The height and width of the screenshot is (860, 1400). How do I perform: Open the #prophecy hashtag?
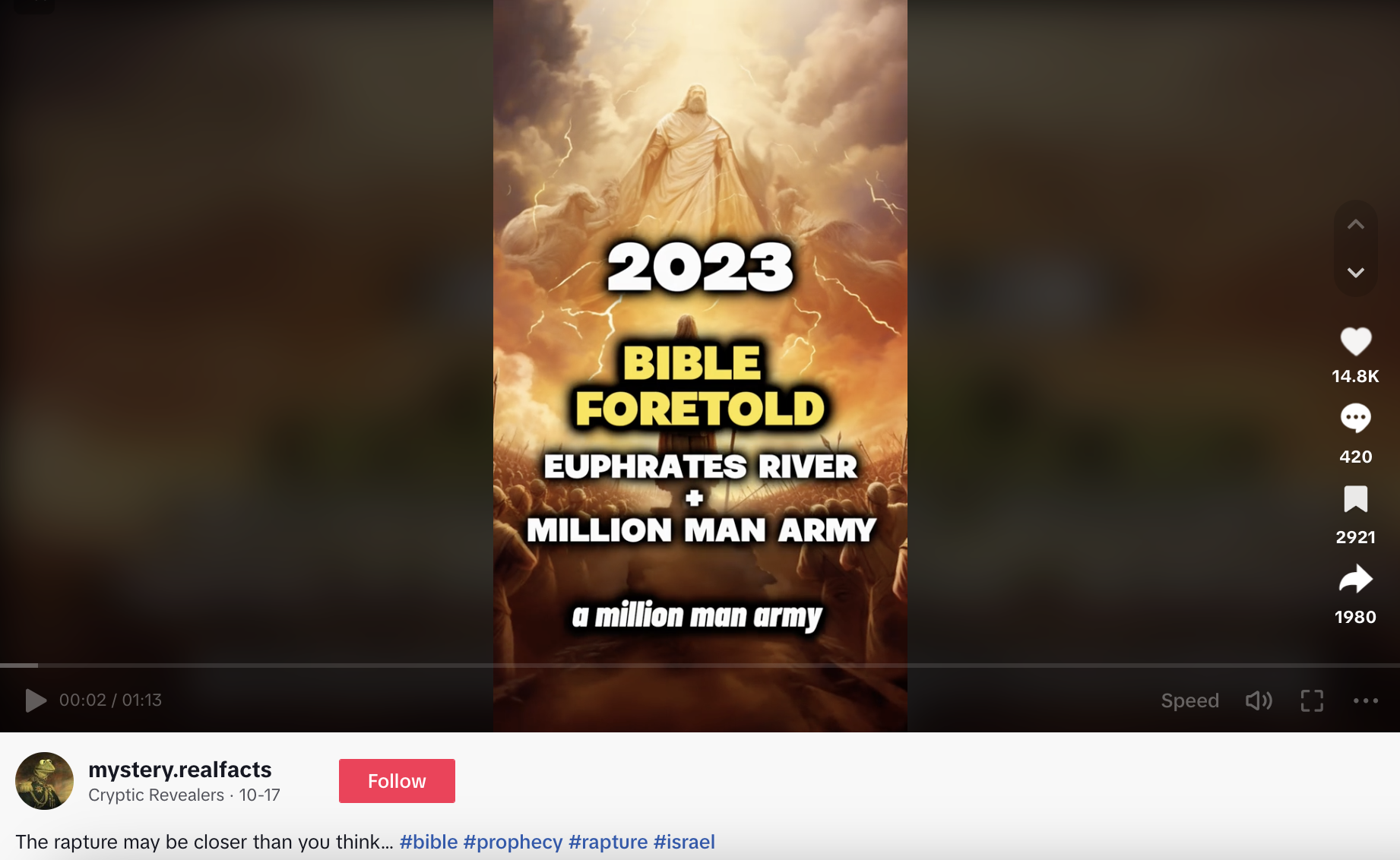click(x=513, y=842)
